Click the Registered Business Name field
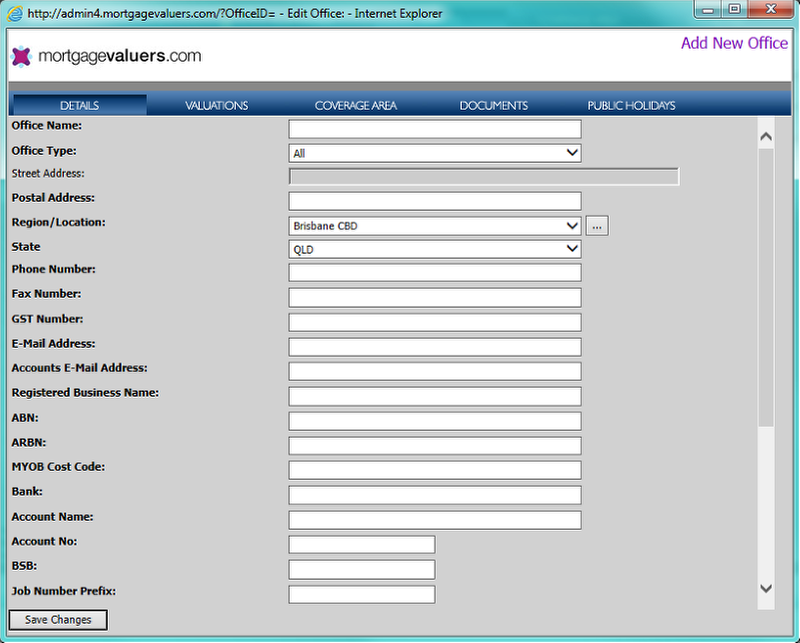800x643 pixels. [435, 397]
